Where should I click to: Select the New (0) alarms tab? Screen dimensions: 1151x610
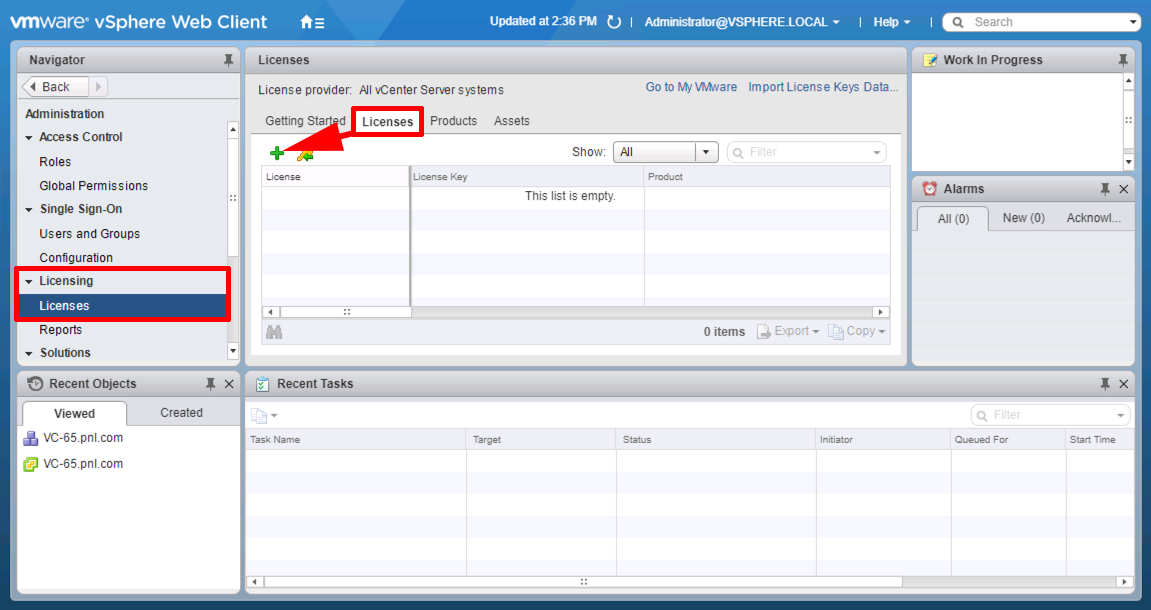click(x=1023, y=218)
